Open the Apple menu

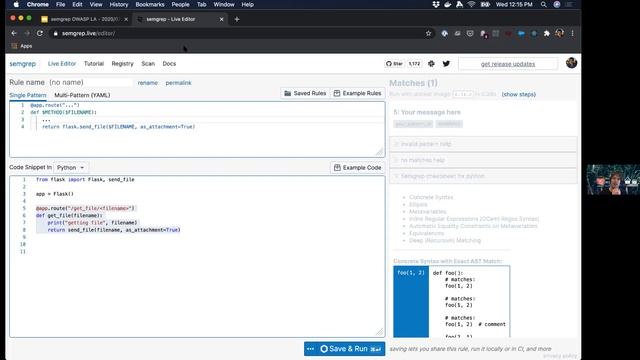[x=16, y=4]
